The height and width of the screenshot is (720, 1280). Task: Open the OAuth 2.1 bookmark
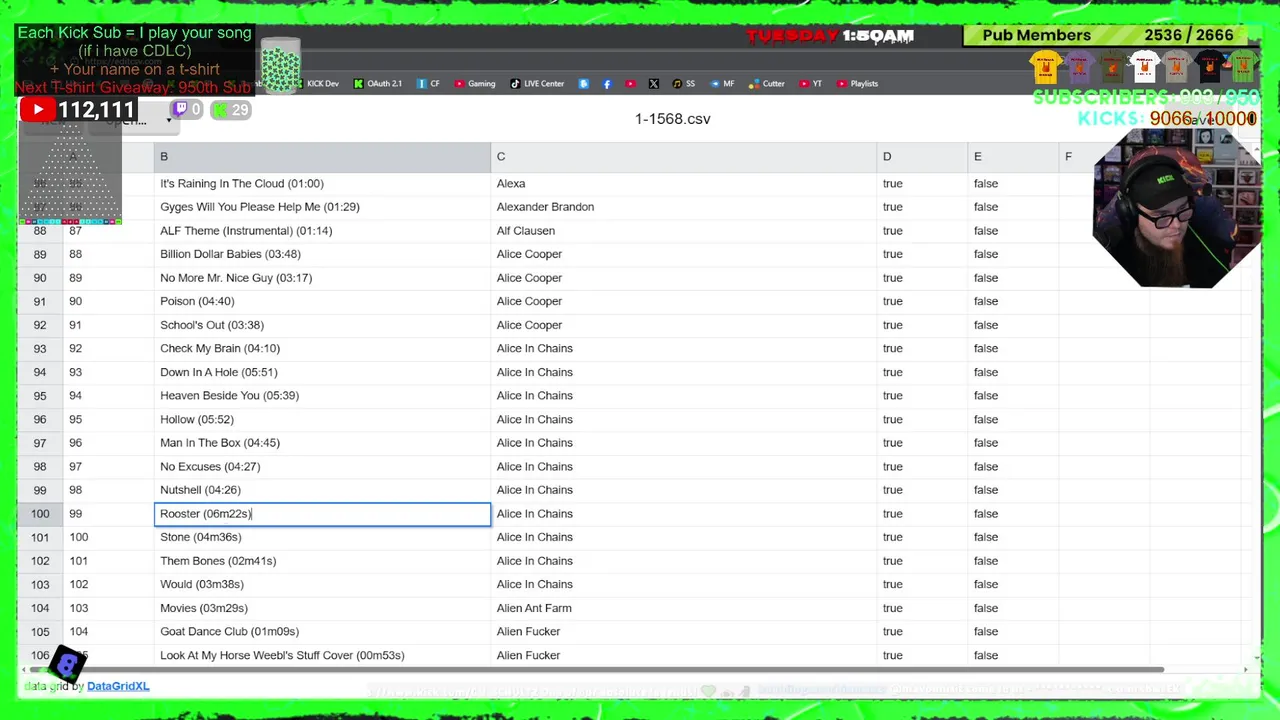pos(378,84)
